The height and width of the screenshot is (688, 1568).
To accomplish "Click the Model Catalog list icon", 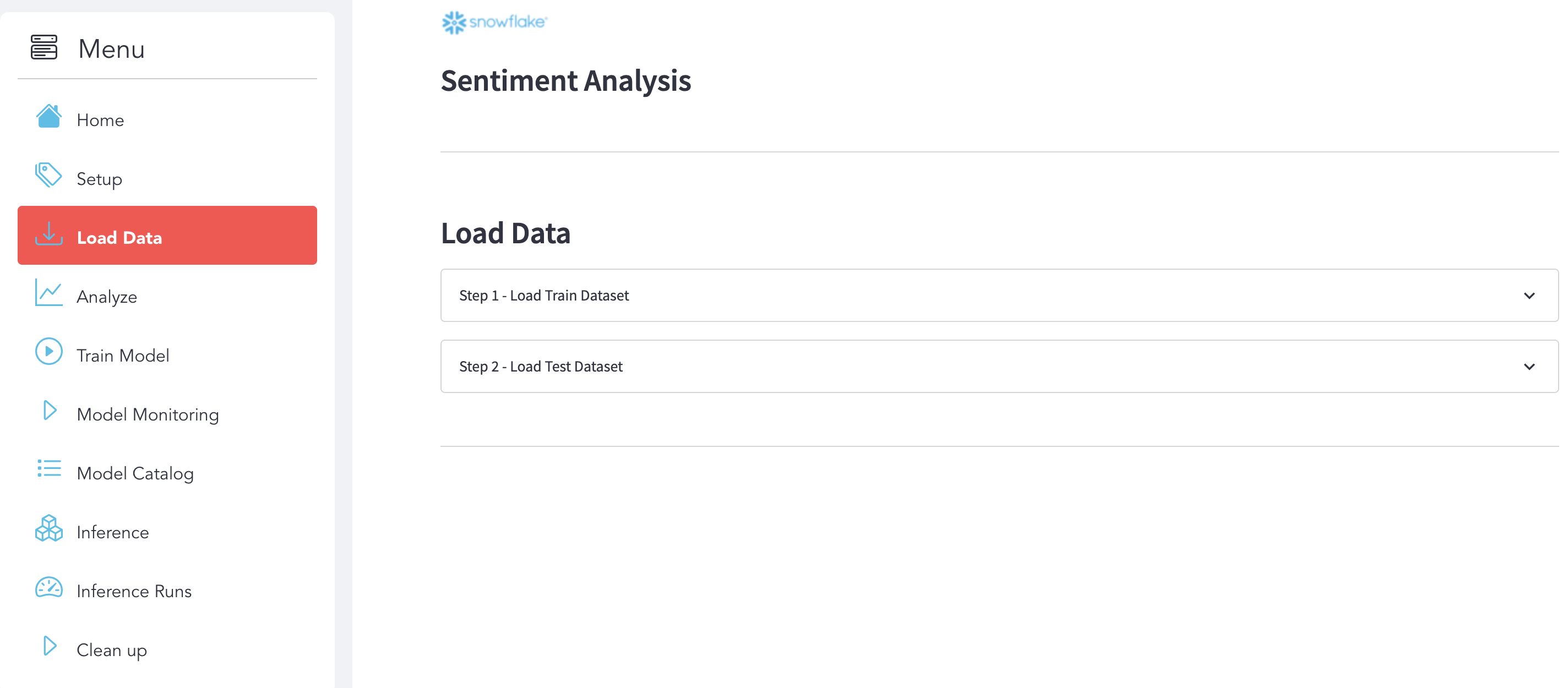I will [x=48, y=469].
